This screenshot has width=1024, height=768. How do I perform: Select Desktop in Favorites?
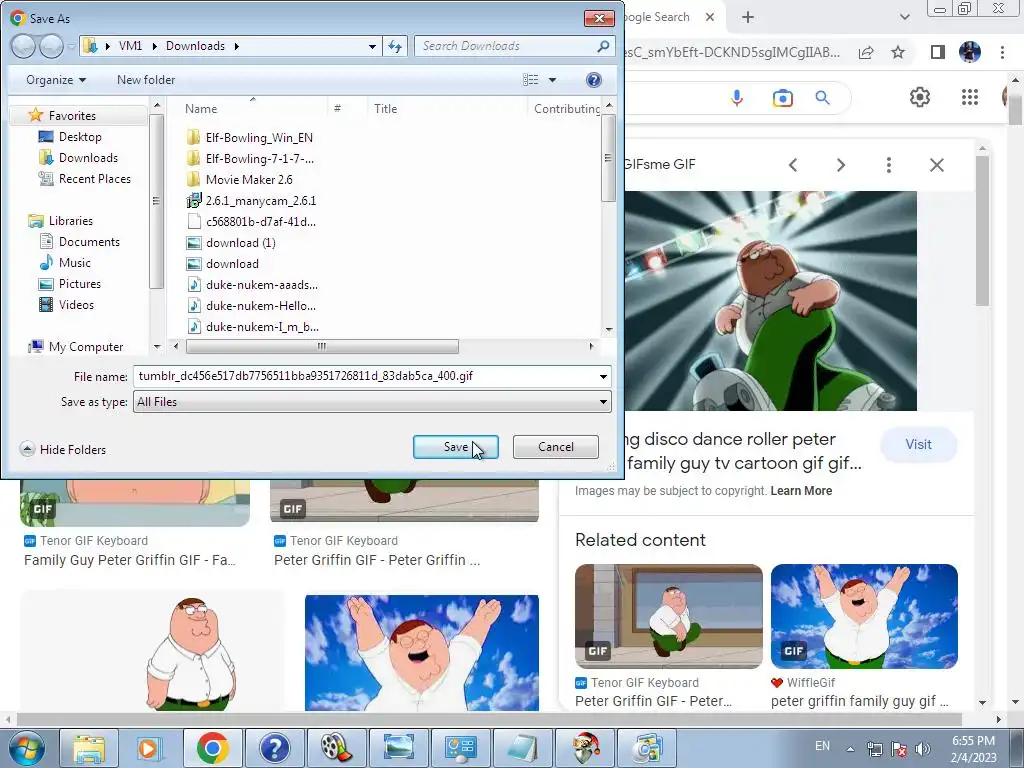[80, 136]
